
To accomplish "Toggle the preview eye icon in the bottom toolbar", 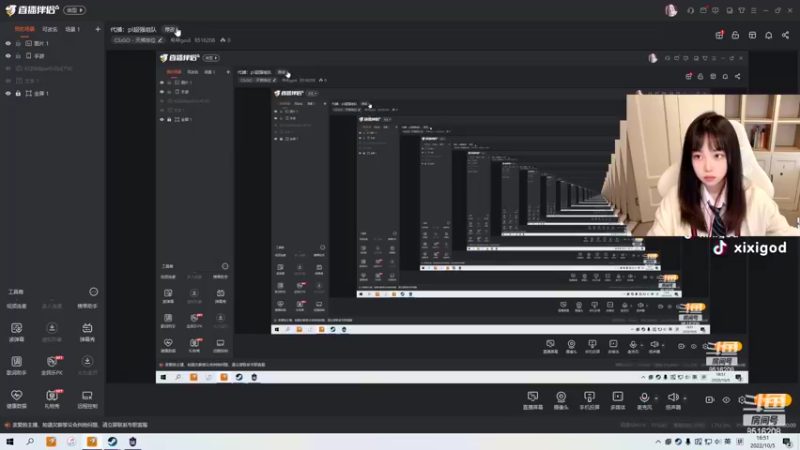I will click(726, 400).
